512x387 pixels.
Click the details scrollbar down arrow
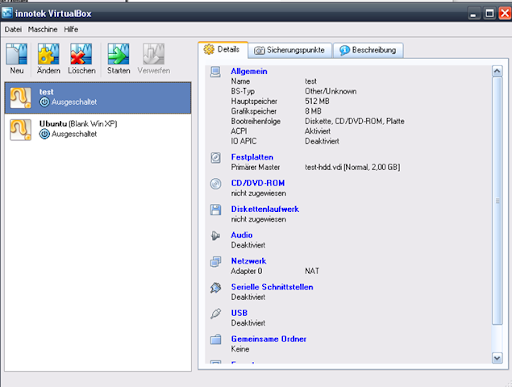[497, 358]
